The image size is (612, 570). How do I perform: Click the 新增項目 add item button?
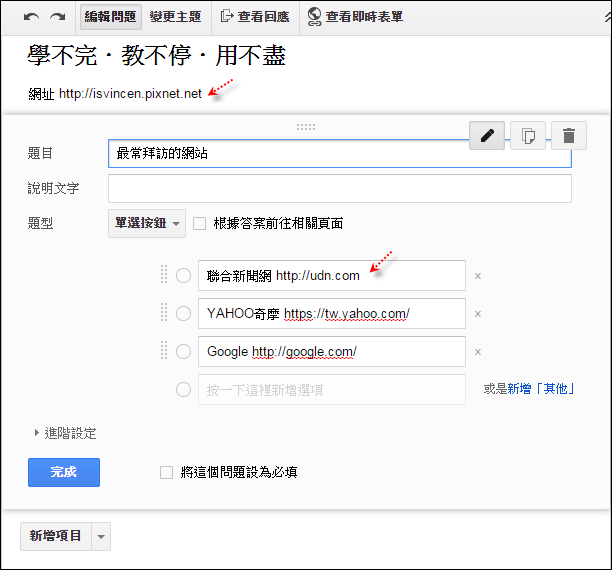pos(55,536)
